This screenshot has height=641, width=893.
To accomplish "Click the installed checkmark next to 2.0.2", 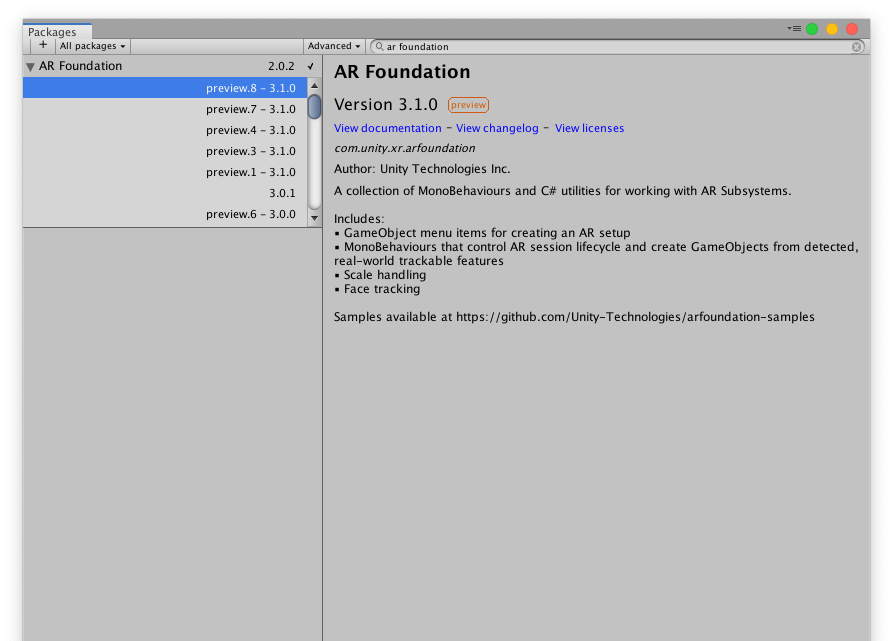I will tap(311, 66).
